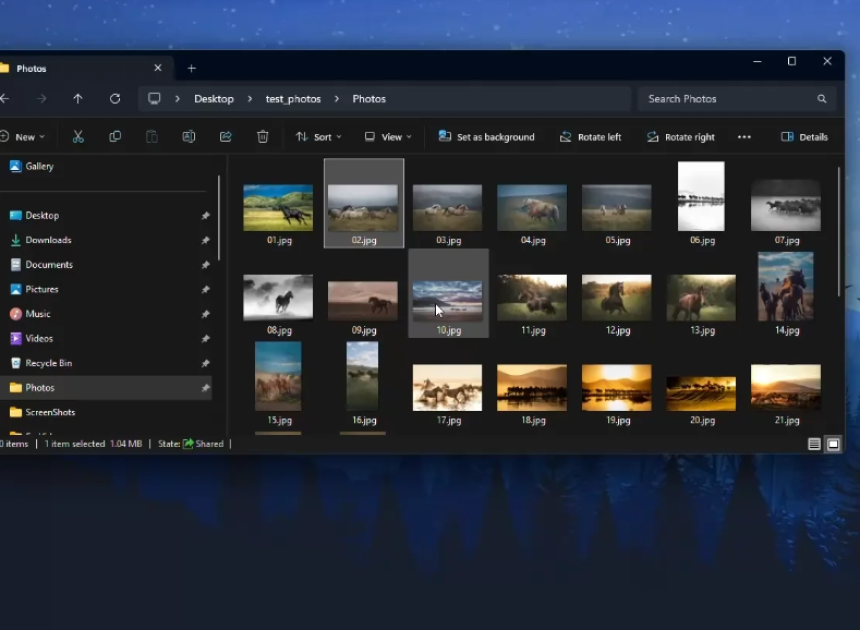Click the Refresh icon in the navigation bar

pos(115,98)
